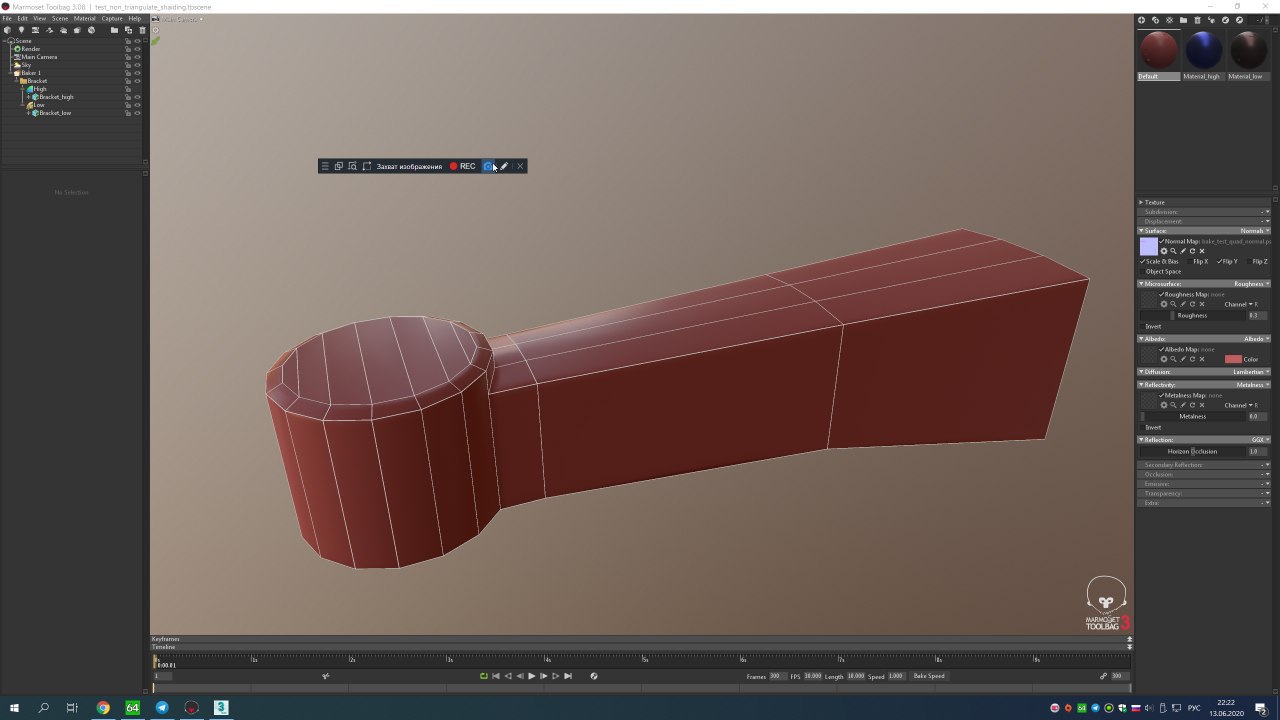Hide the Sky object in scene
The height and width of the screenshot is (720, 1280).
click(137, 65)
